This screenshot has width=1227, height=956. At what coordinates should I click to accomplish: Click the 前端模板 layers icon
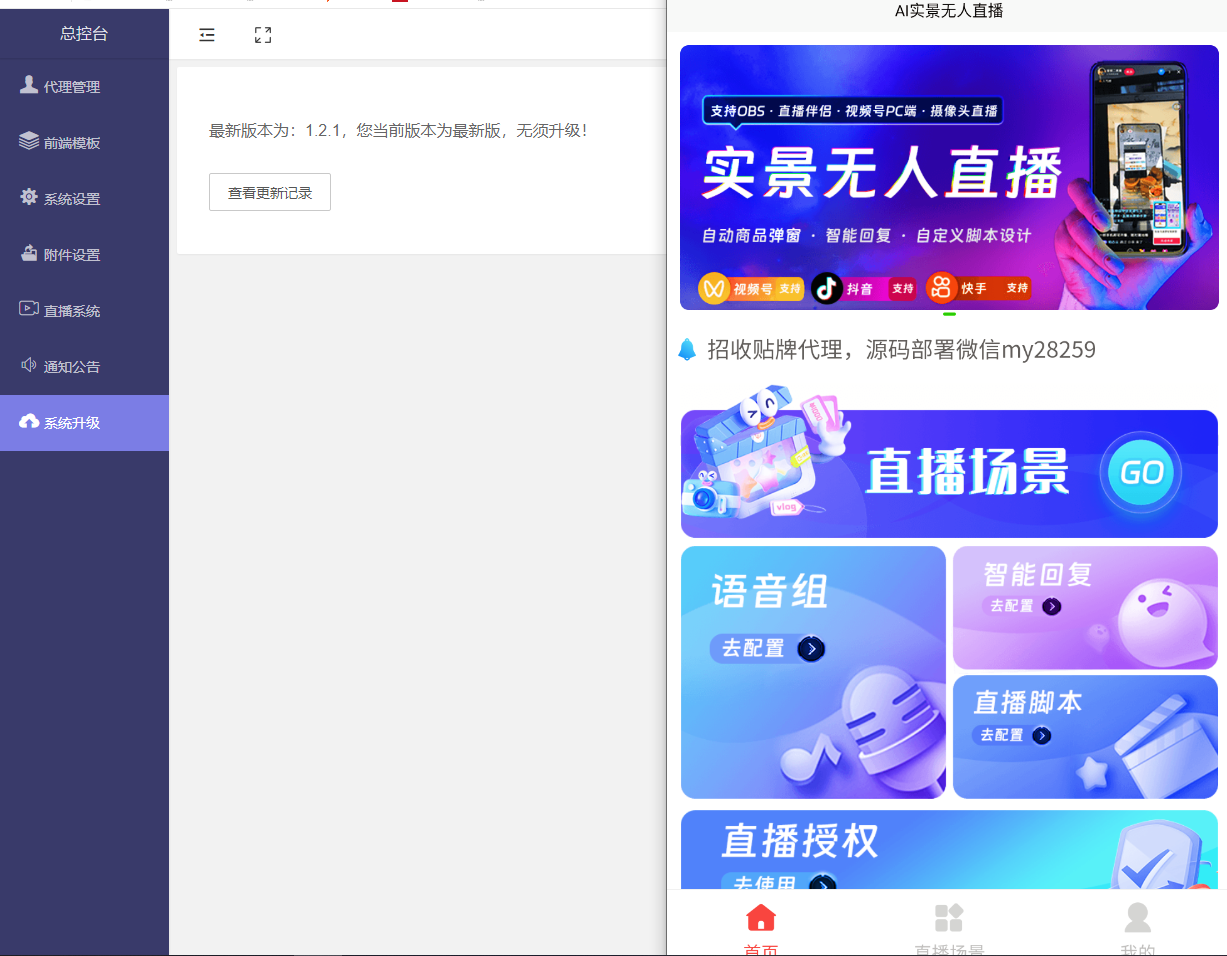(x=29, y=141)
